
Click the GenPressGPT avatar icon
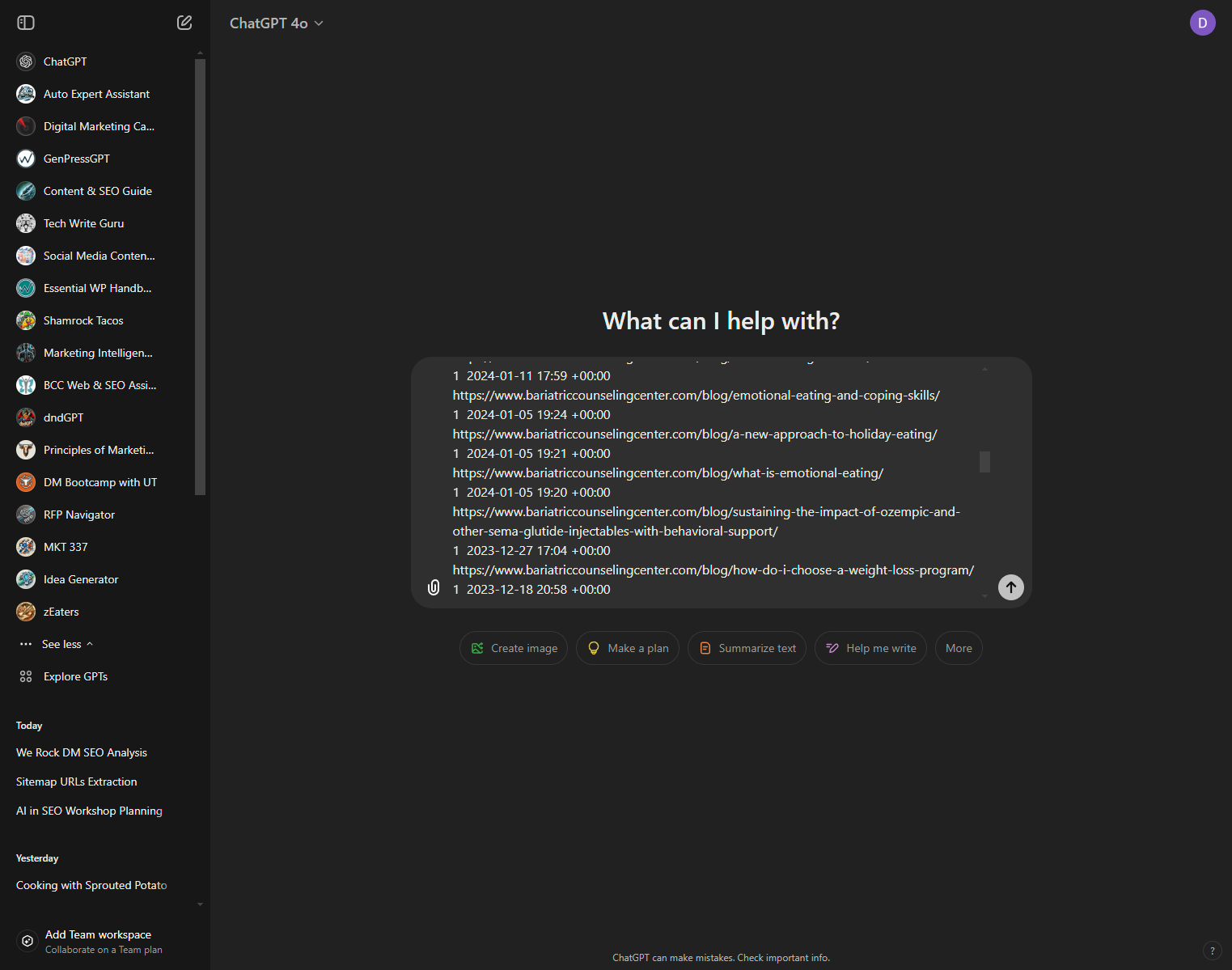26,159
